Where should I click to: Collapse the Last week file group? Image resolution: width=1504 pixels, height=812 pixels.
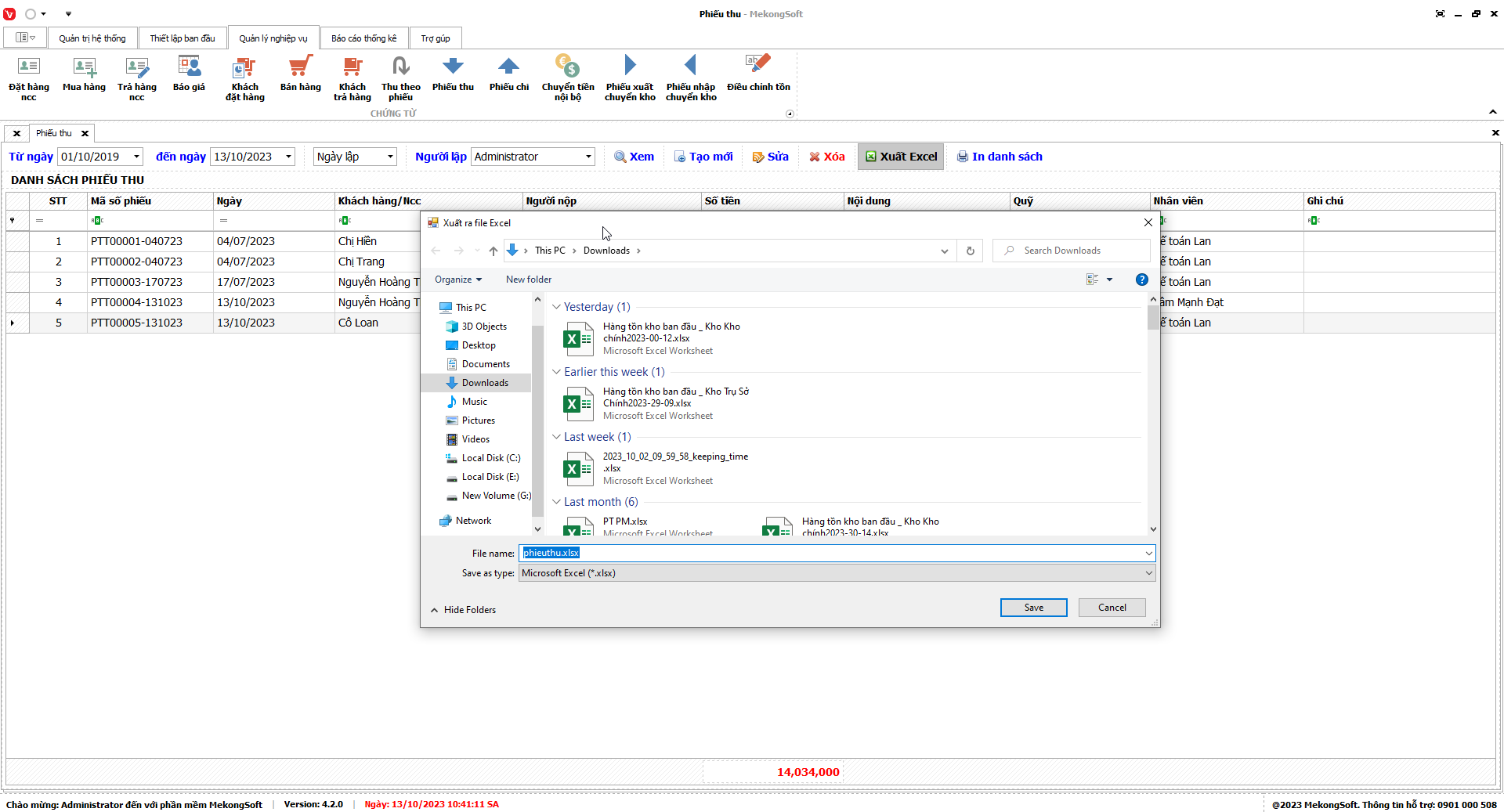point(556,437)
